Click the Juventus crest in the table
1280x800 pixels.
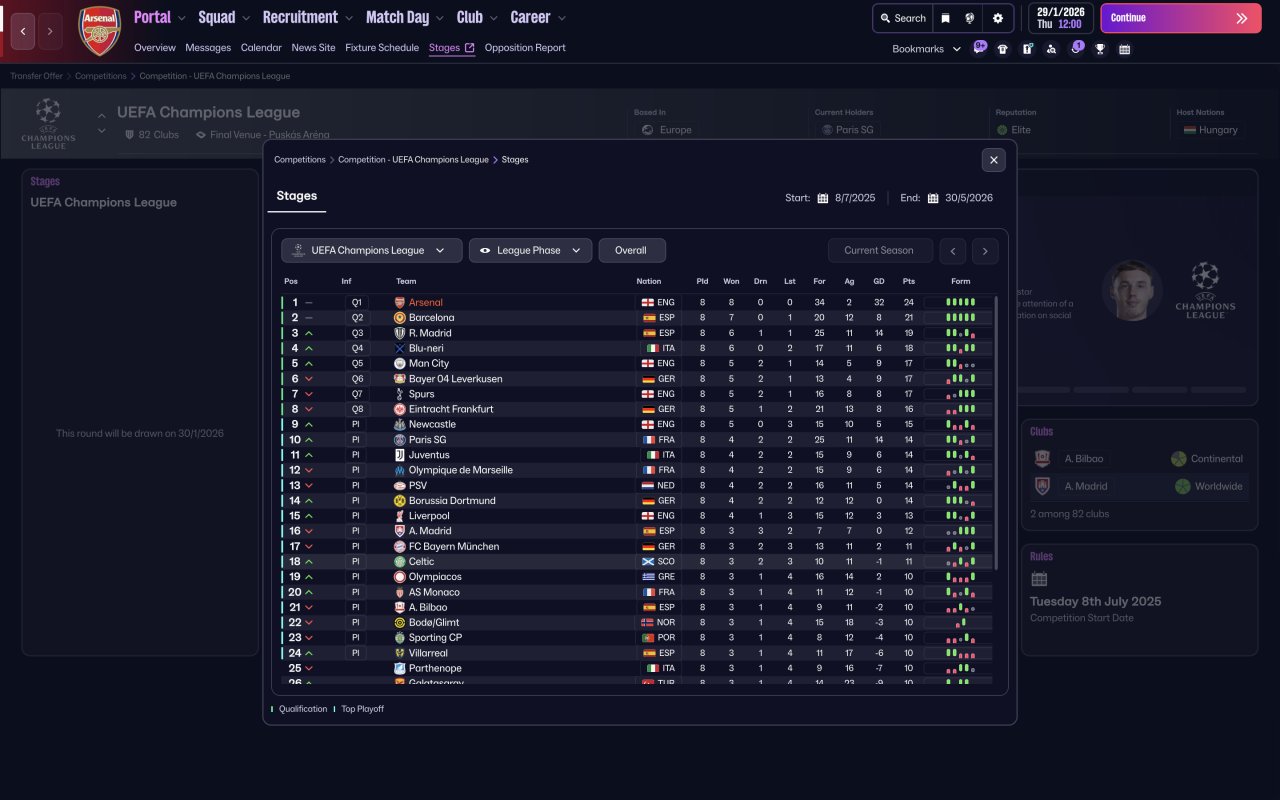click(400, 455)
